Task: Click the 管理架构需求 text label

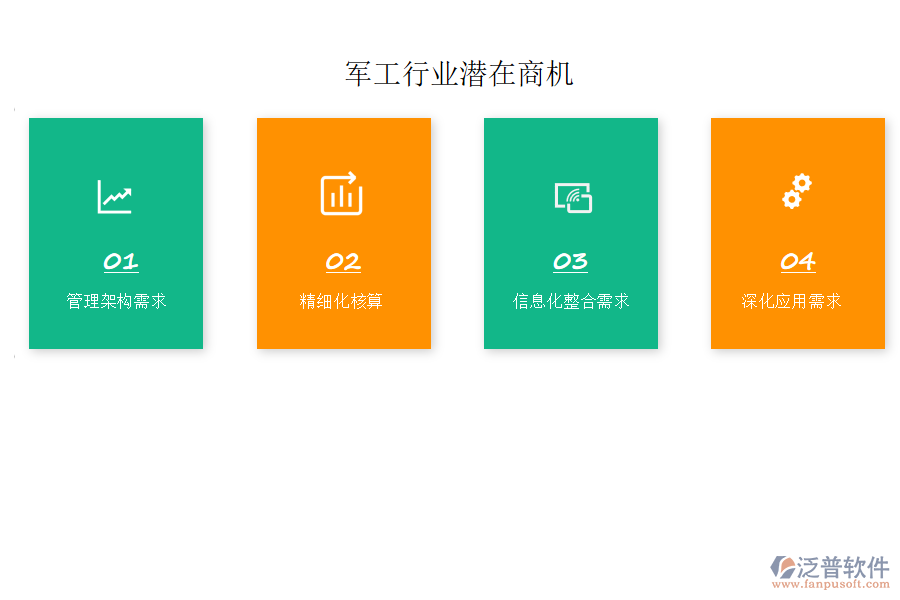Action: tap(115, 298)
